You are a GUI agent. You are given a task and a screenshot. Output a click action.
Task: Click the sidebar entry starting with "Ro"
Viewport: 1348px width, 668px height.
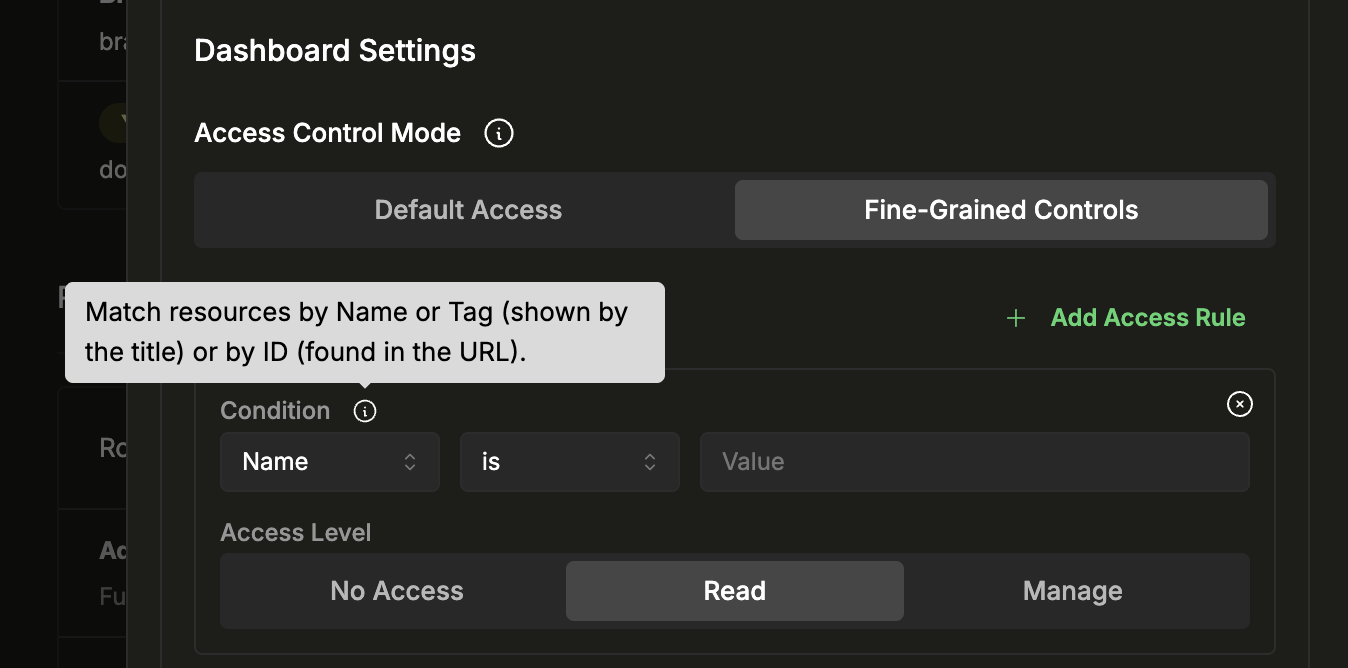coord(112,448)
